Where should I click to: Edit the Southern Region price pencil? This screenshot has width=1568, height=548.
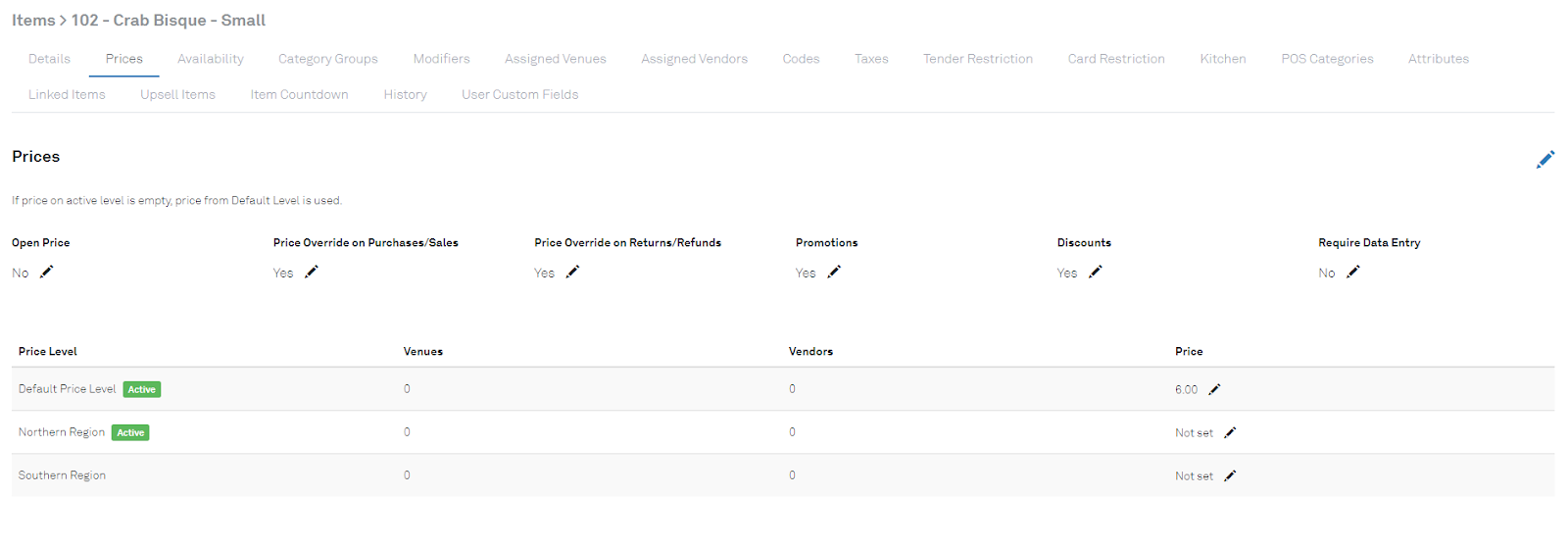coord(1230,475)
